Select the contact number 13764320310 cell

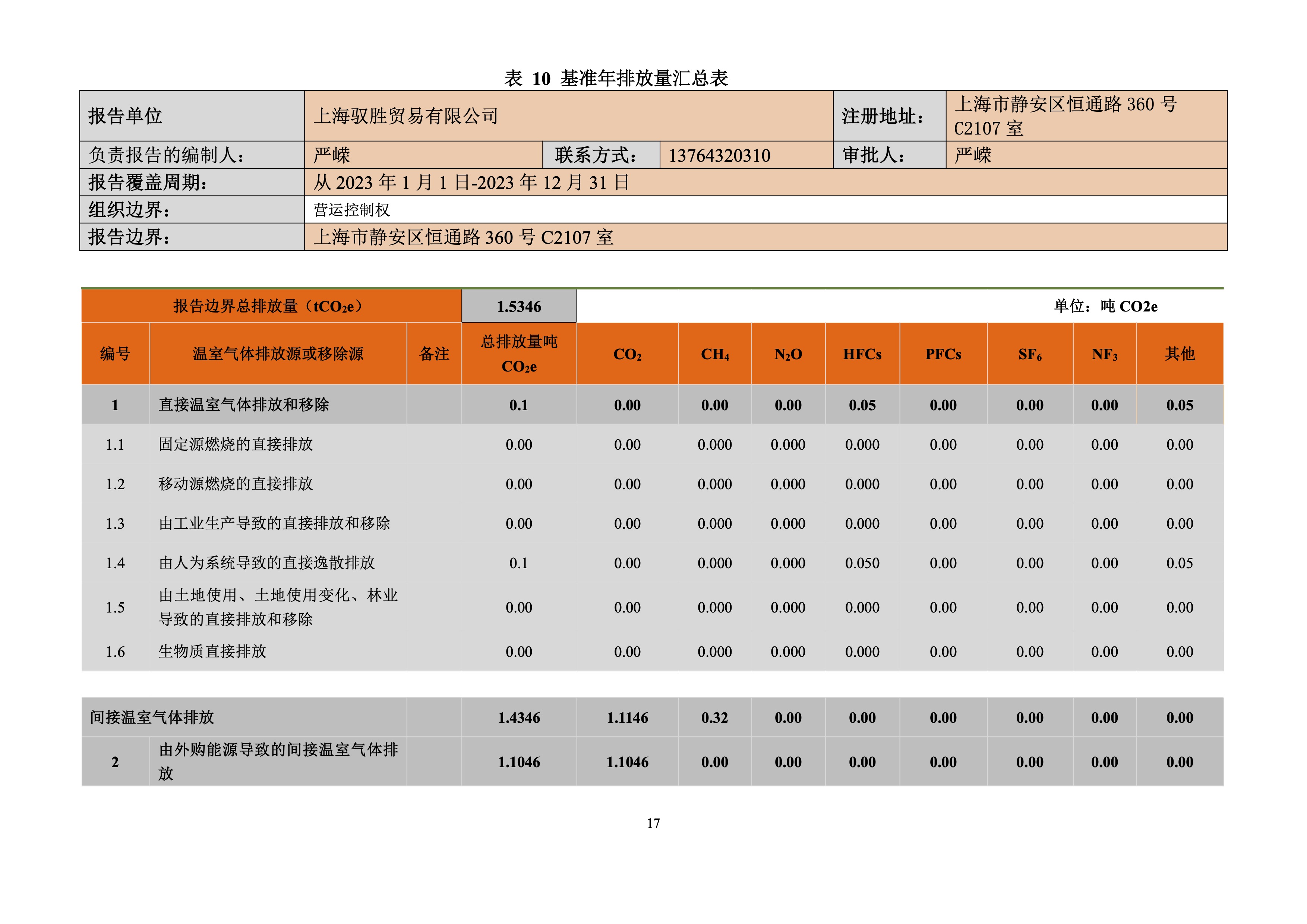746,155
